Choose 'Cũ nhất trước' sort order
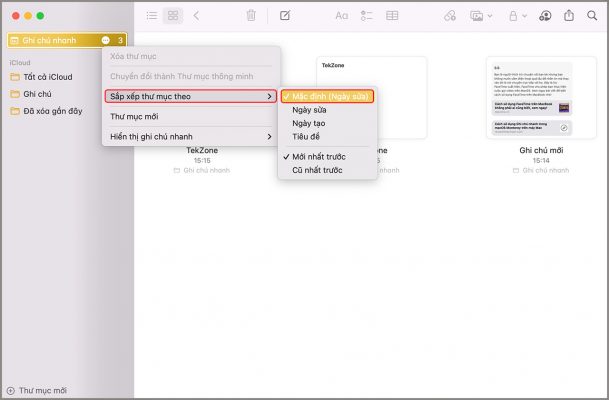 click(x=316, y=171)
